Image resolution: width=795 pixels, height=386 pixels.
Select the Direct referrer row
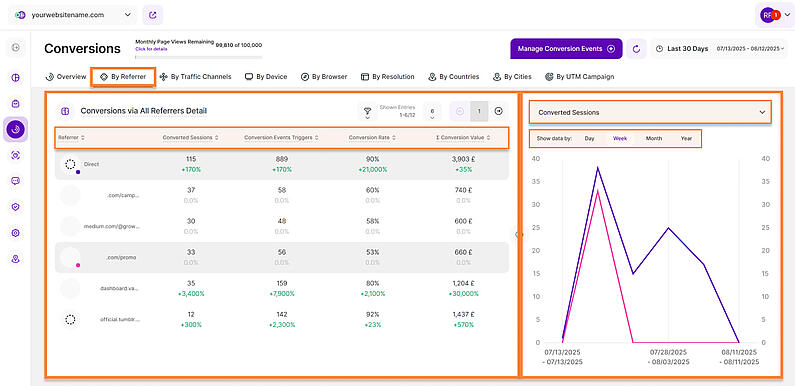pyautogui.click(x=281, y=164)
